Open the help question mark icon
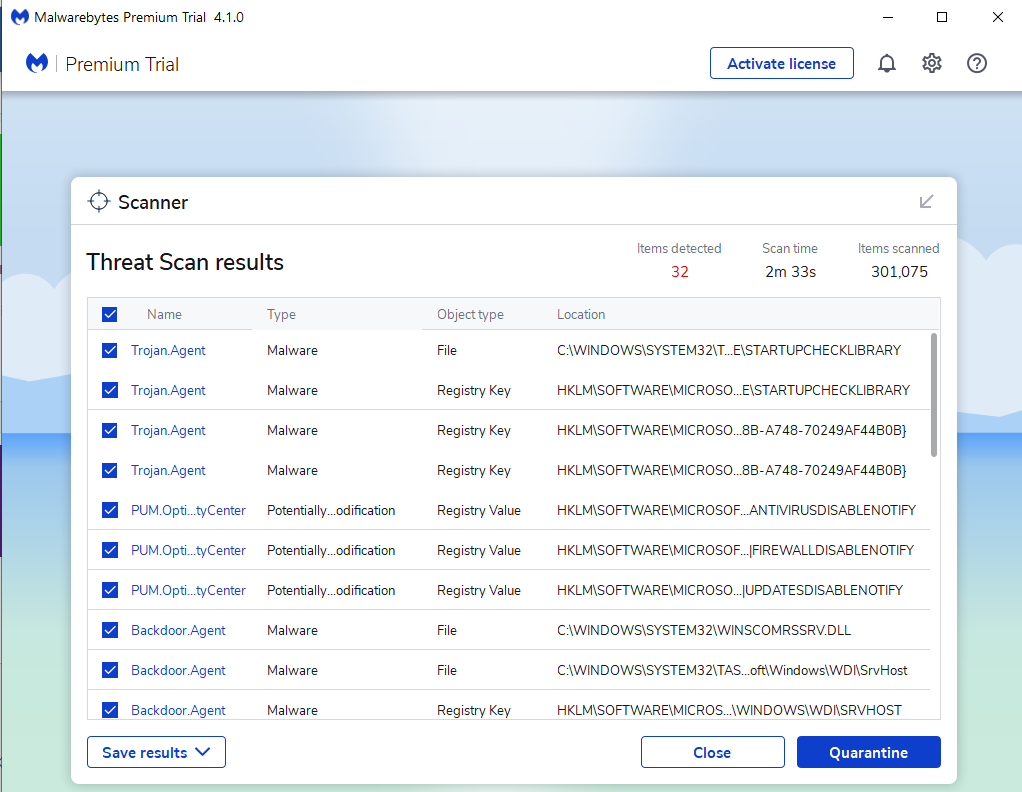The width and height of the screenshot is (1022, 792). point(976,63)
